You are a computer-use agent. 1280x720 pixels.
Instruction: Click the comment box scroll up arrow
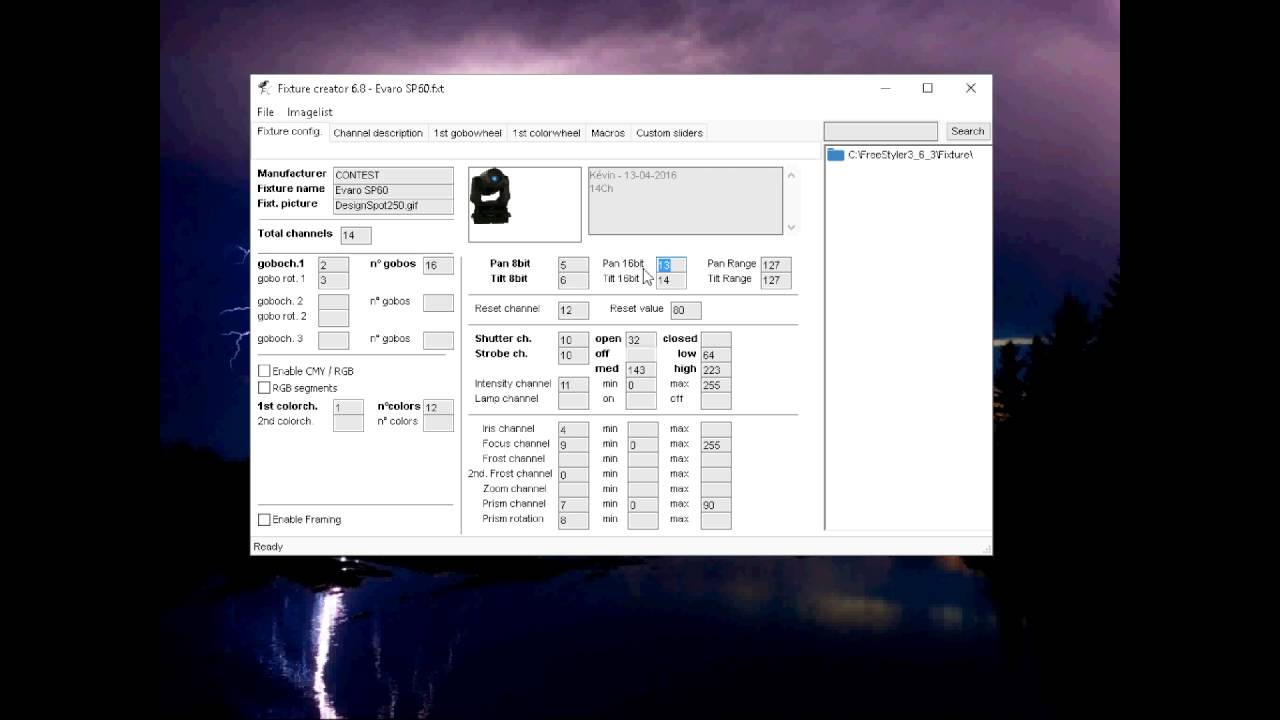[x=791, y=175]
